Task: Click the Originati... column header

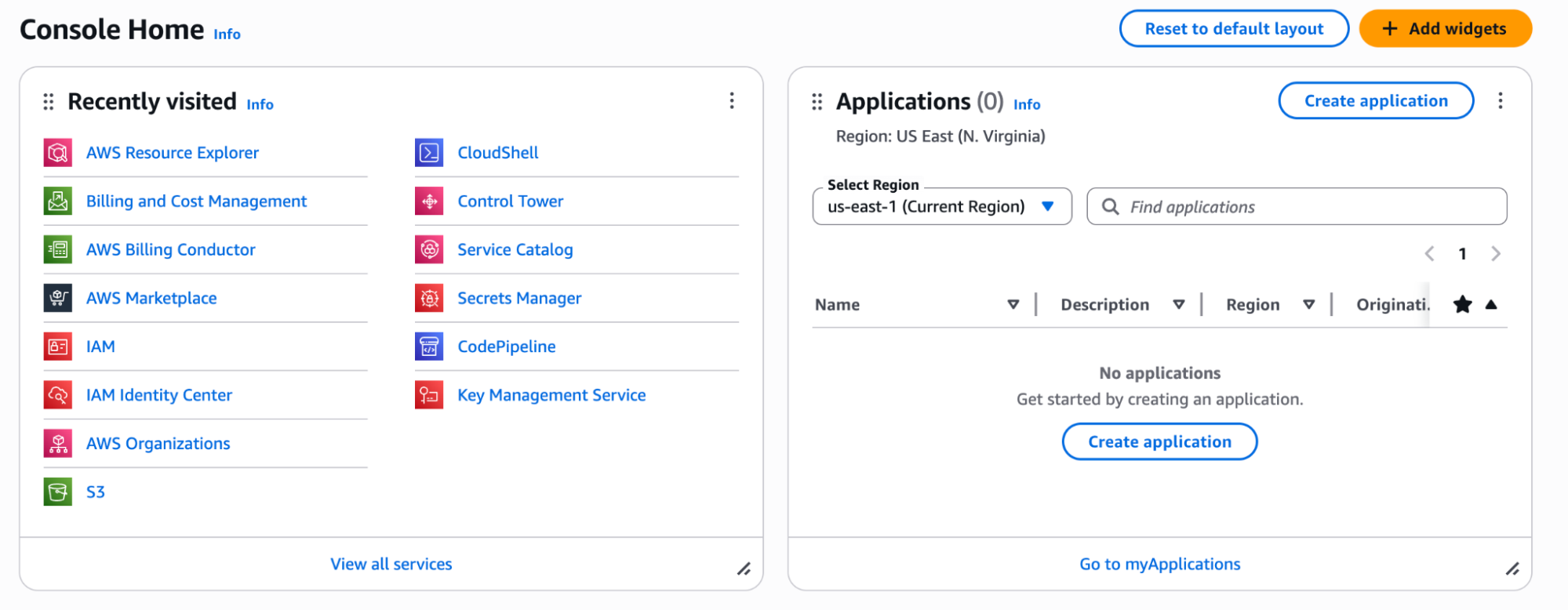Action: pyautogui.click(x=1393, y=305)
